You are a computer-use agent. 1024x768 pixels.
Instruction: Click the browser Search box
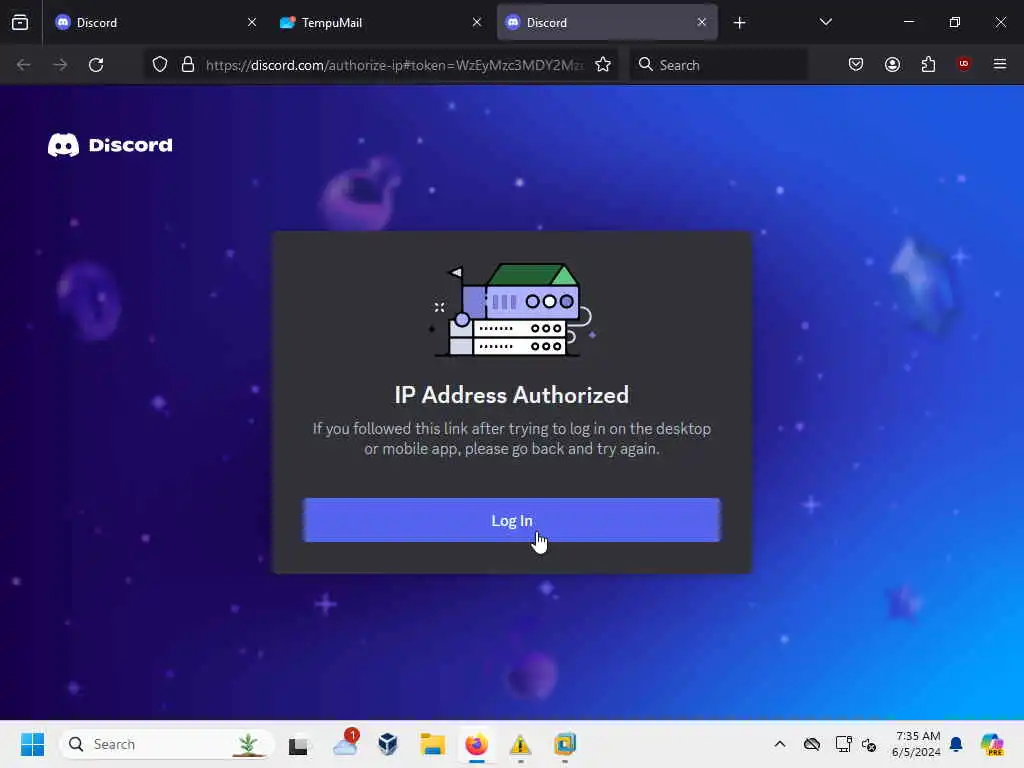click(718, 65)
